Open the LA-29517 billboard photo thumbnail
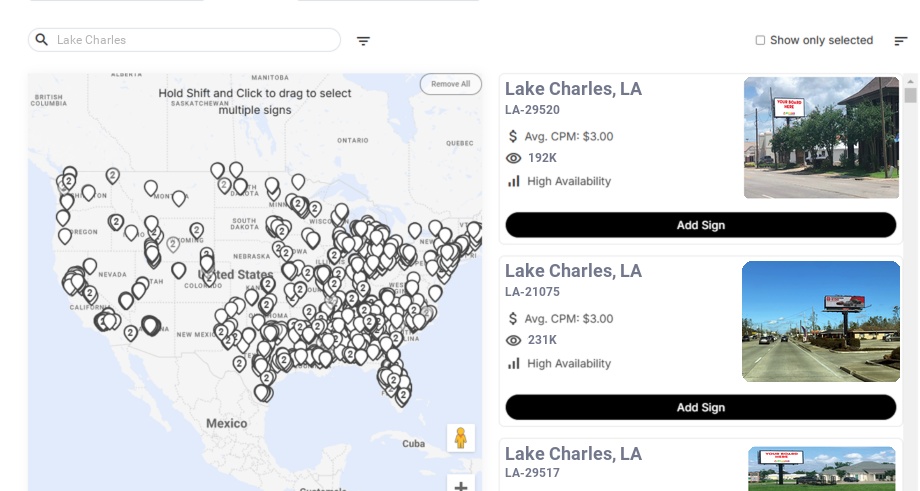The image size is (920, 491). [821, 469]
